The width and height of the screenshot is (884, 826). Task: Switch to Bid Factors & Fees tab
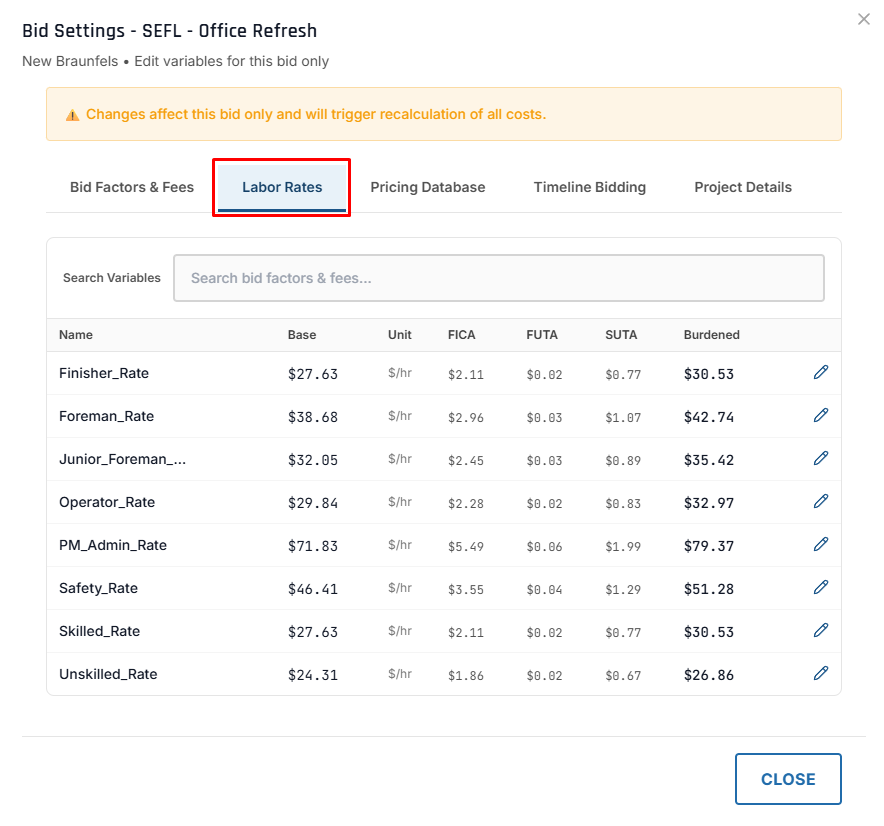[132, 187]
